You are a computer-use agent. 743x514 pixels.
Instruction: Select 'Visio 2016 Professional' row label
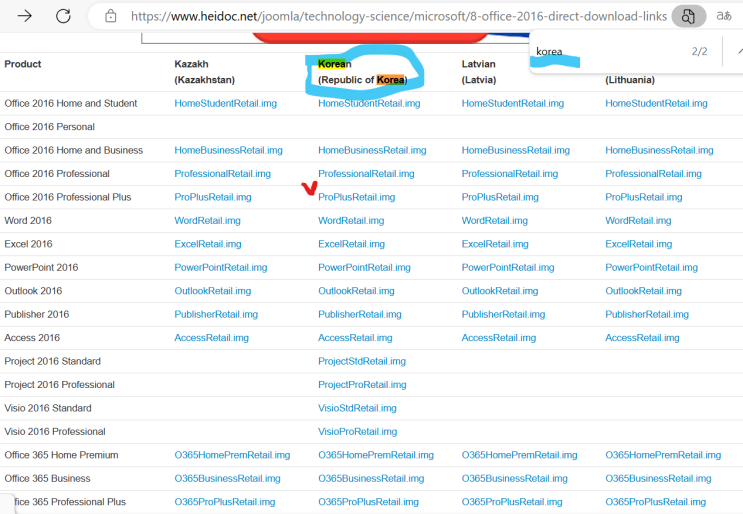click(x=55, y=432)
